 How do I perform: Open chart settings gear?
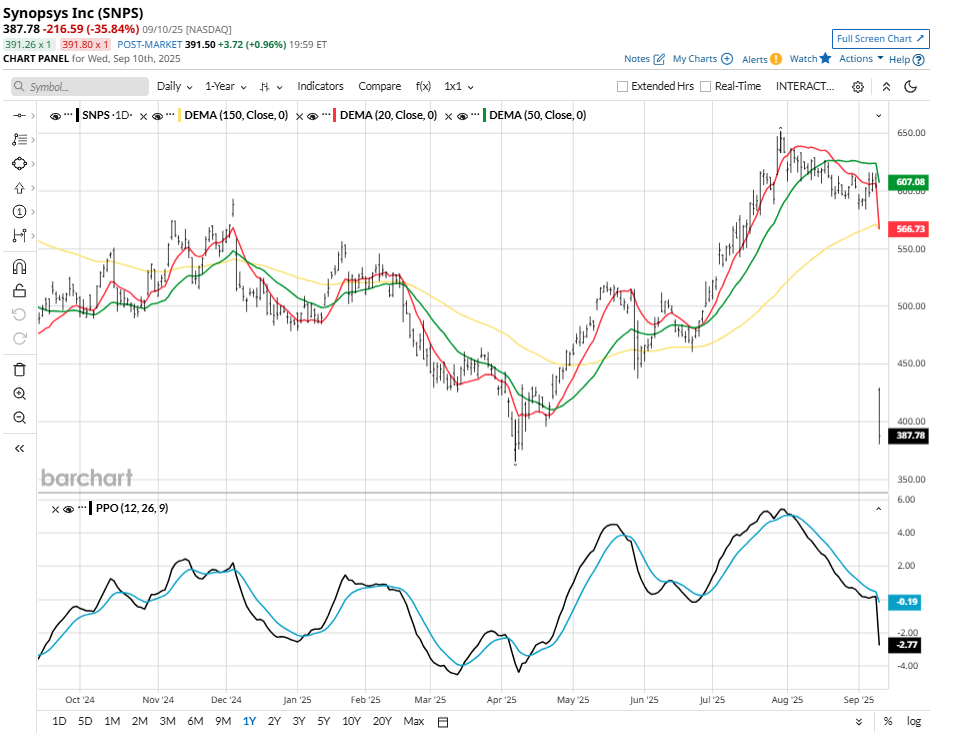coord(858,87)
